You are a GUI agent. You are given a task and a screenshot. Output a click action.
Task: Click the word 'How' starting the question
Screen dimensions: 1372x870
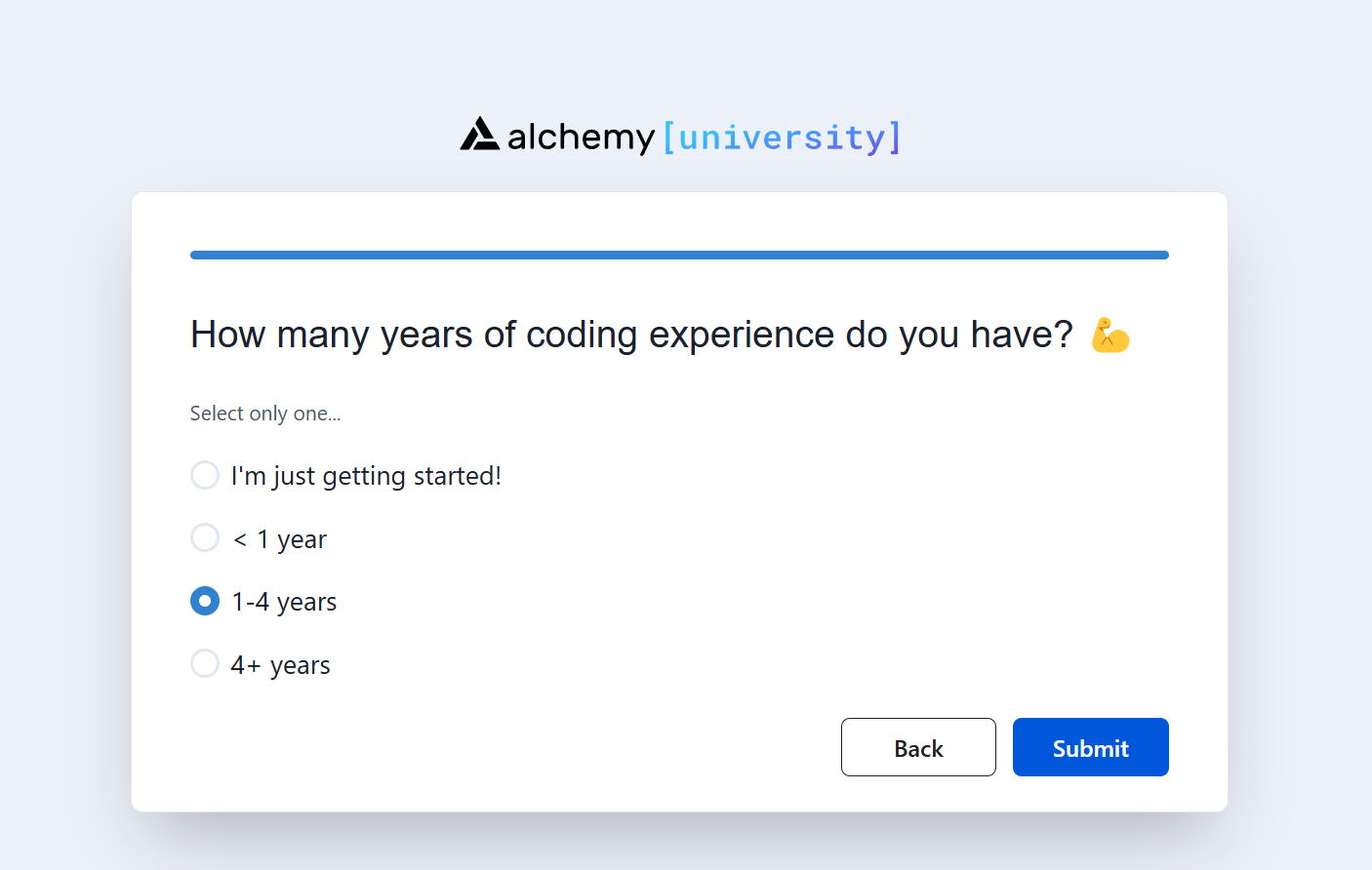pos(227,335)
